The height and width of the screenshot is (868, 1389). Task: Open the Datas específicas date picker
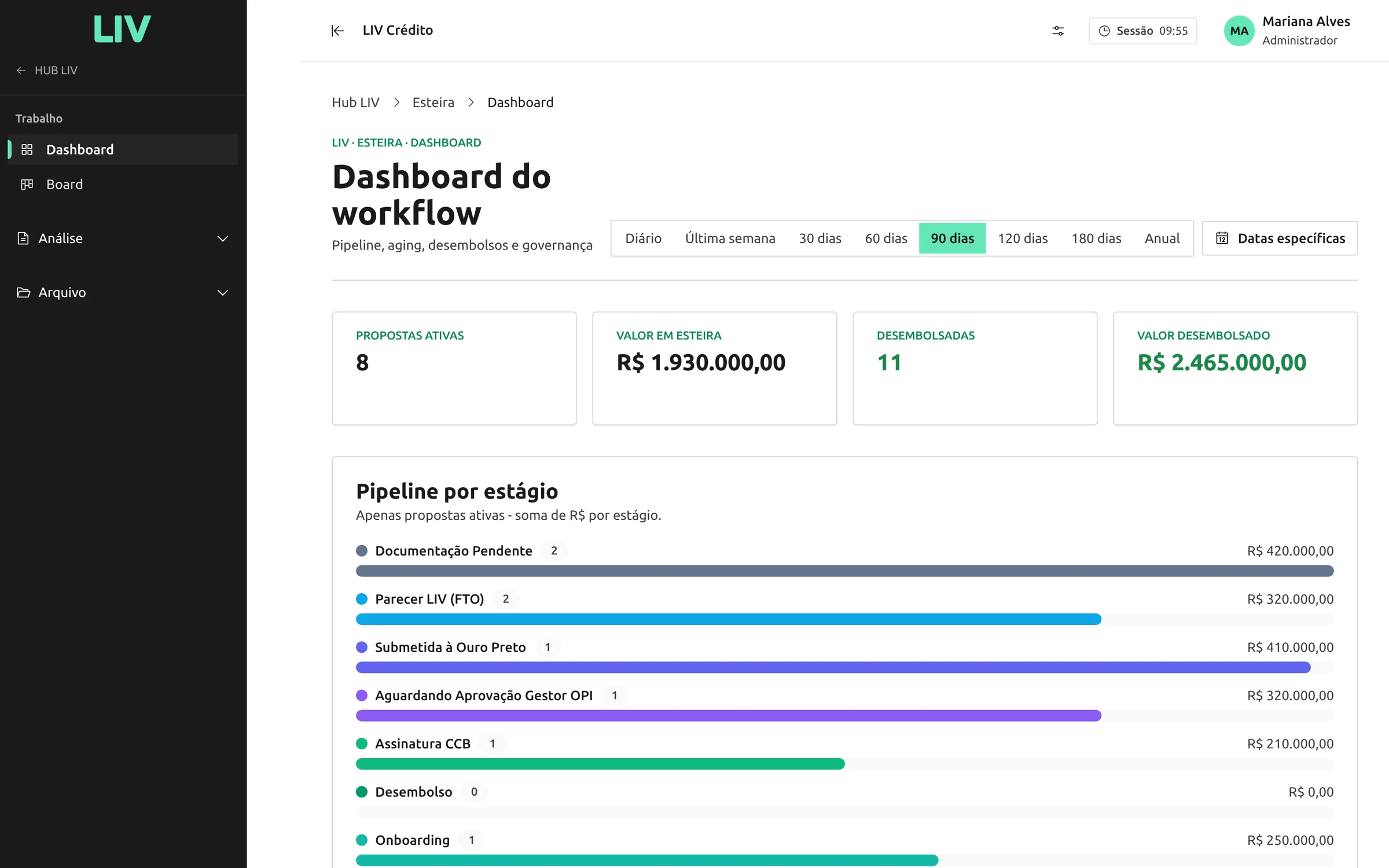[1280, 238]
